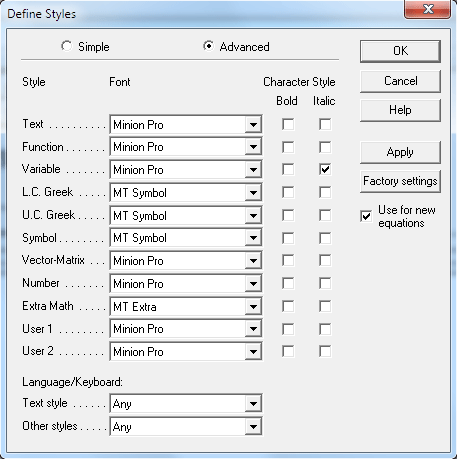Select the Simple radio button
The image size is (457, 459).
[67, 46]
